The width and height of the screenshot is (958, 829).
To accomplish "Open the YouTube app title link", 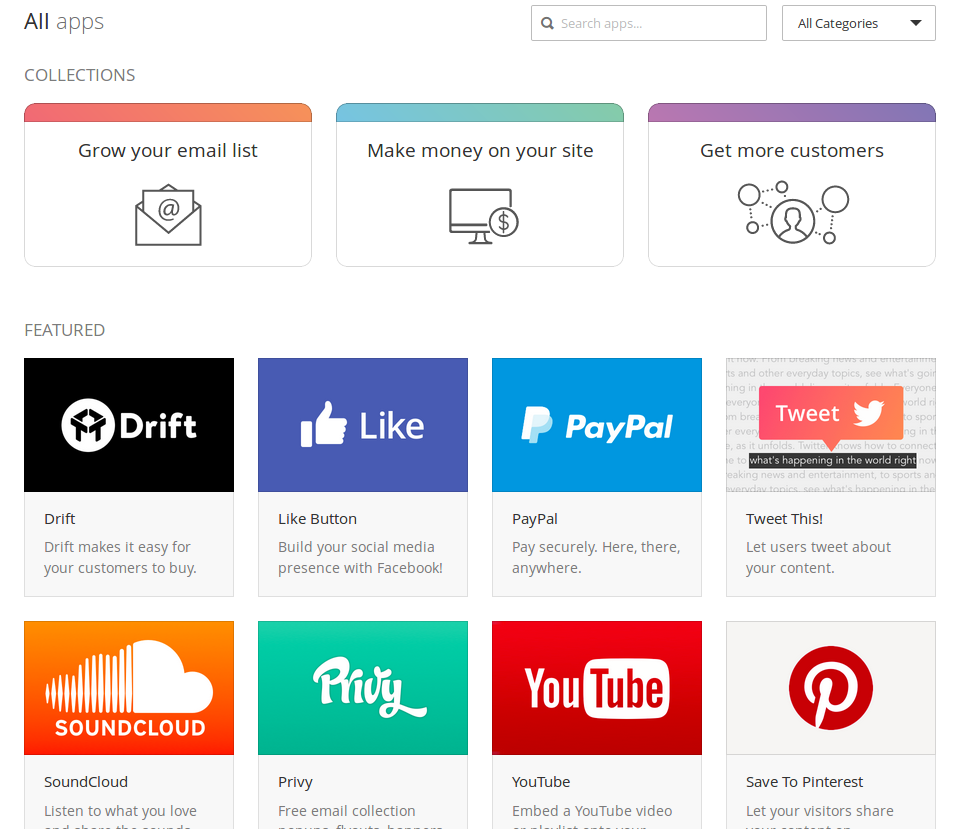I will 541,782.
